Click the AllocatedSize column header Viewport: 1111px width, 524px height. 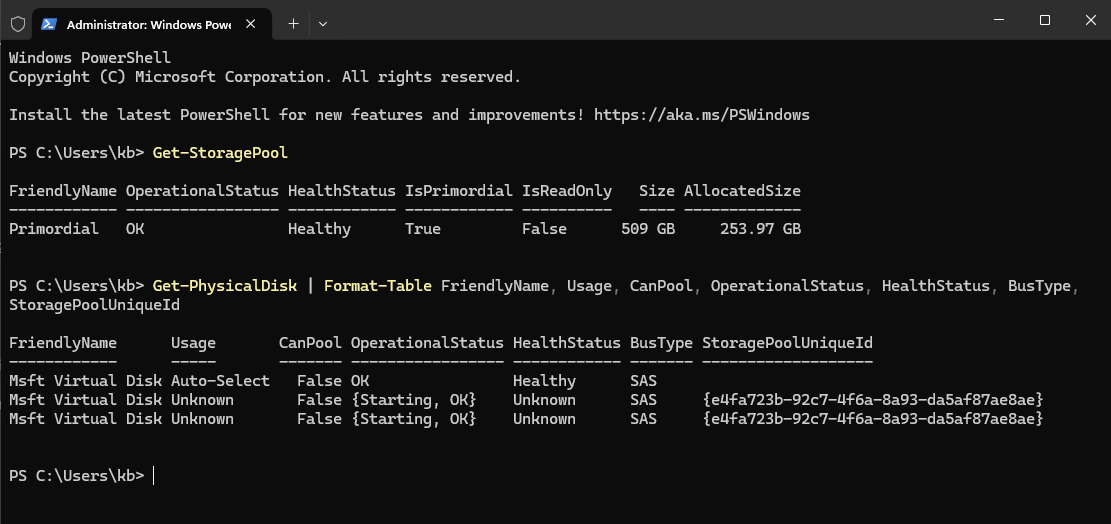click(x=742, y=191)
